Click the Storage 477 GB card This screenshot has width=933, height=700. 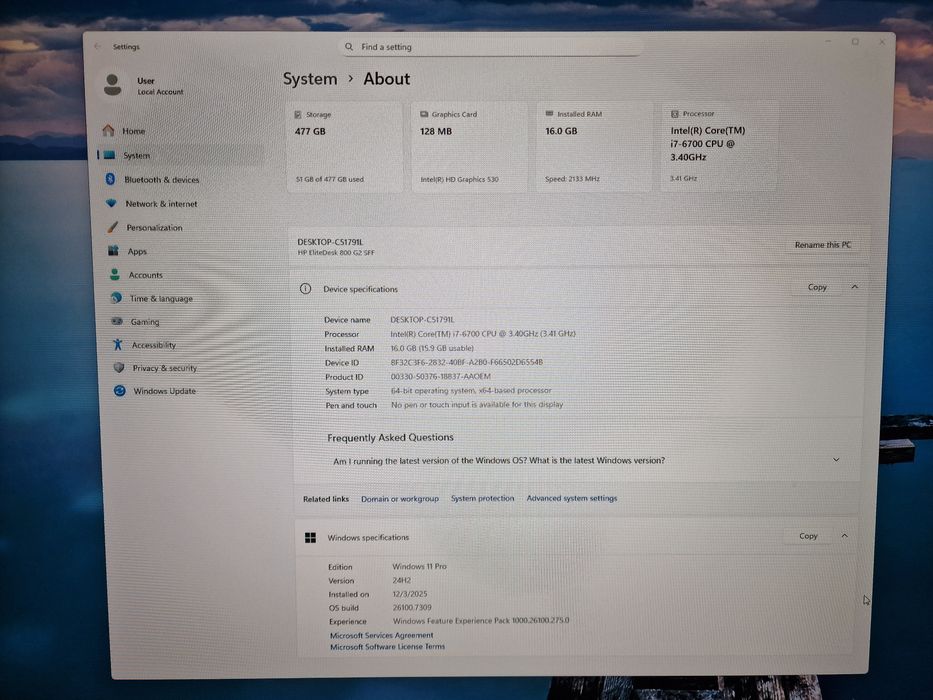345,146
